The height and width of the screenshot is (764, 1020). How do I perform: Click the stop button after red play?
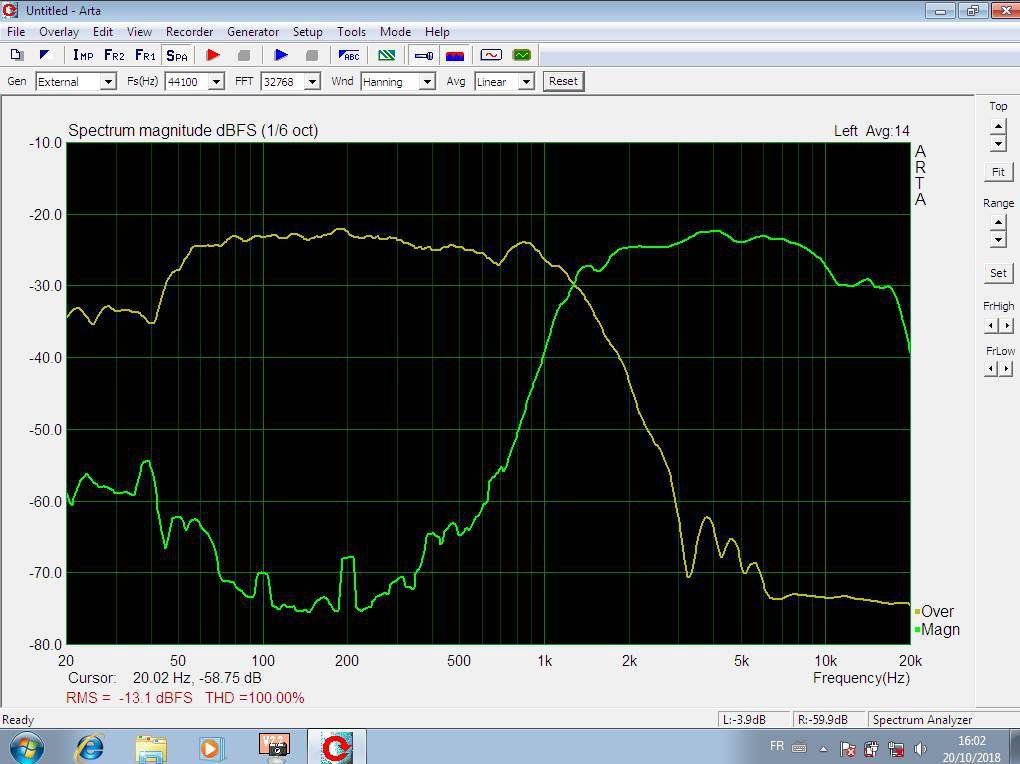point(244,55)
